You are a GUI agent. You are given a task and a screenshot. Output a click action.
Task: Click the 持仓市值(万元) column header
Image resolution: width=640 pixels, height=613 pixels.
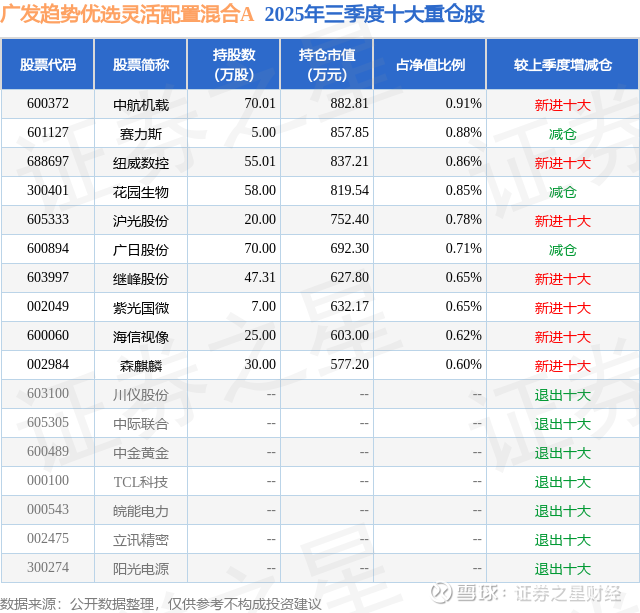(327, 64)
